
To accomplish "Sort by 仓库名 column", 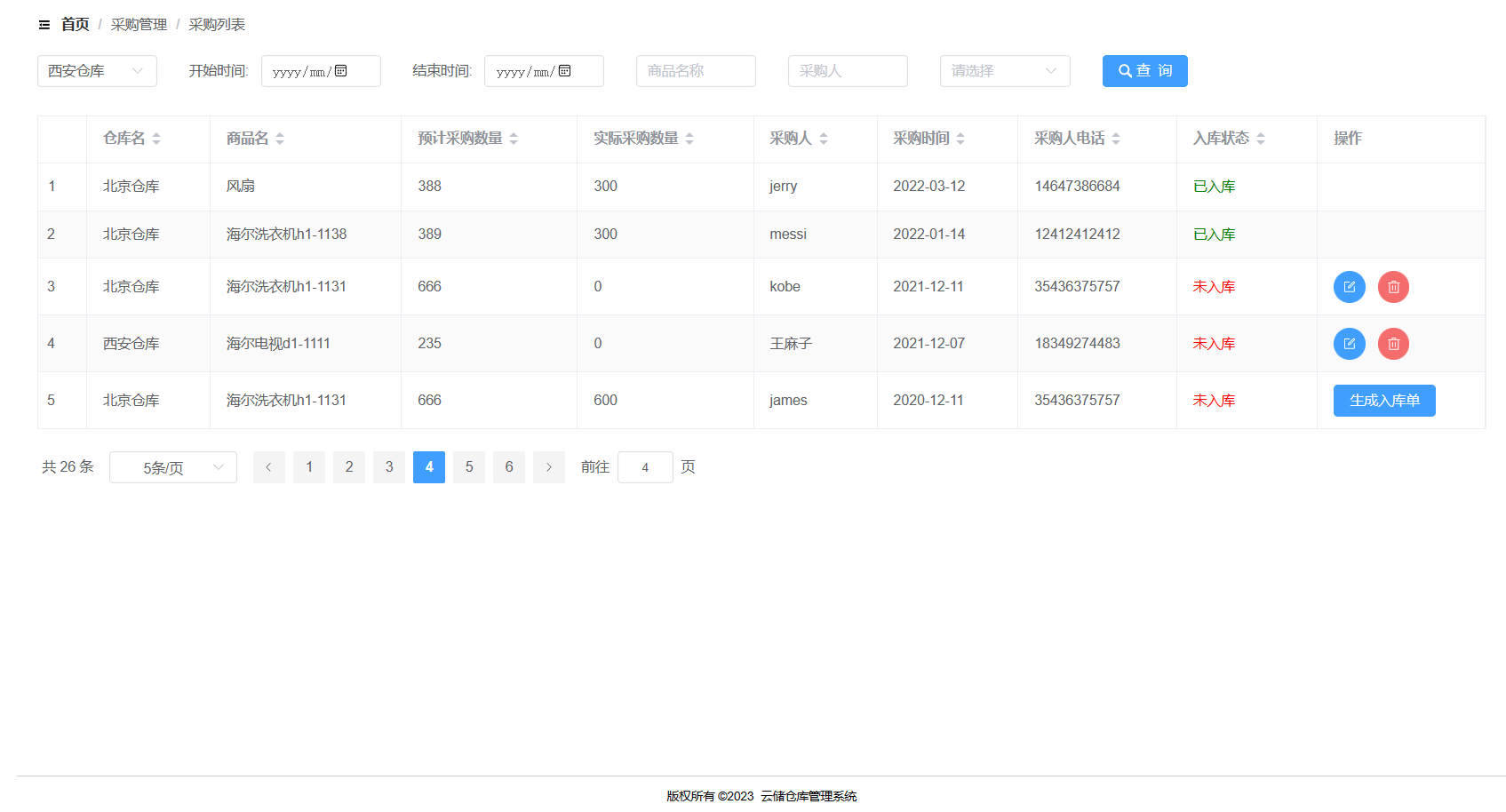I will tap(156, 139).
